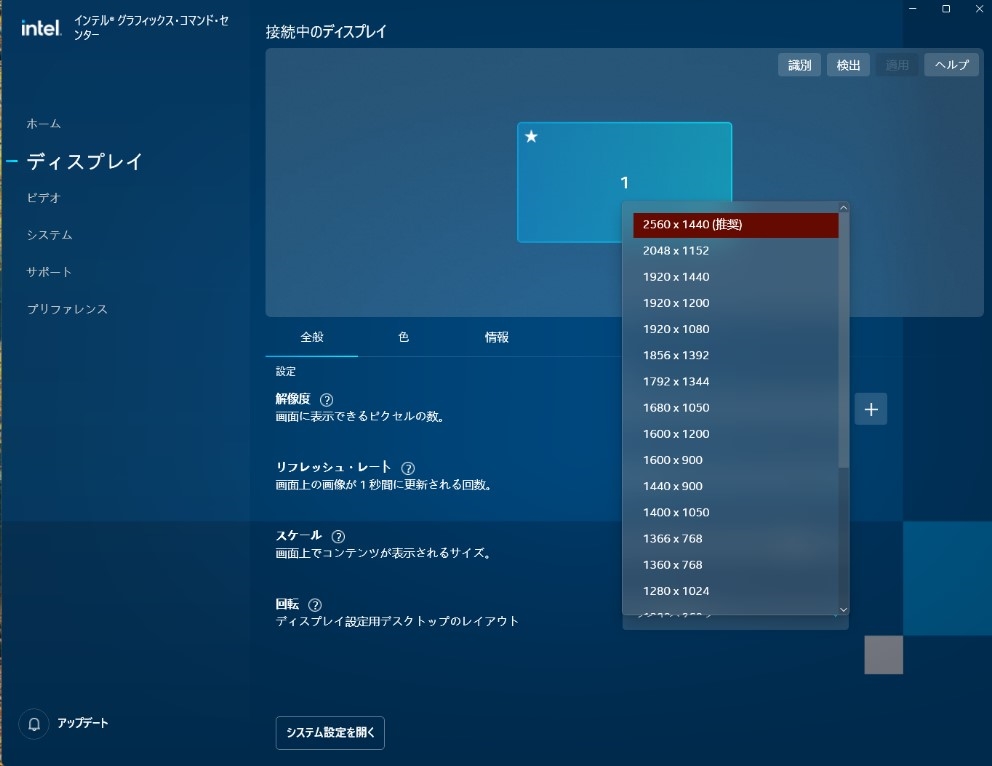Image resolution: width=992 pixels, height=766 pixels.
Task: Open the アップデート notification bell
Action: tap(34, 724)
